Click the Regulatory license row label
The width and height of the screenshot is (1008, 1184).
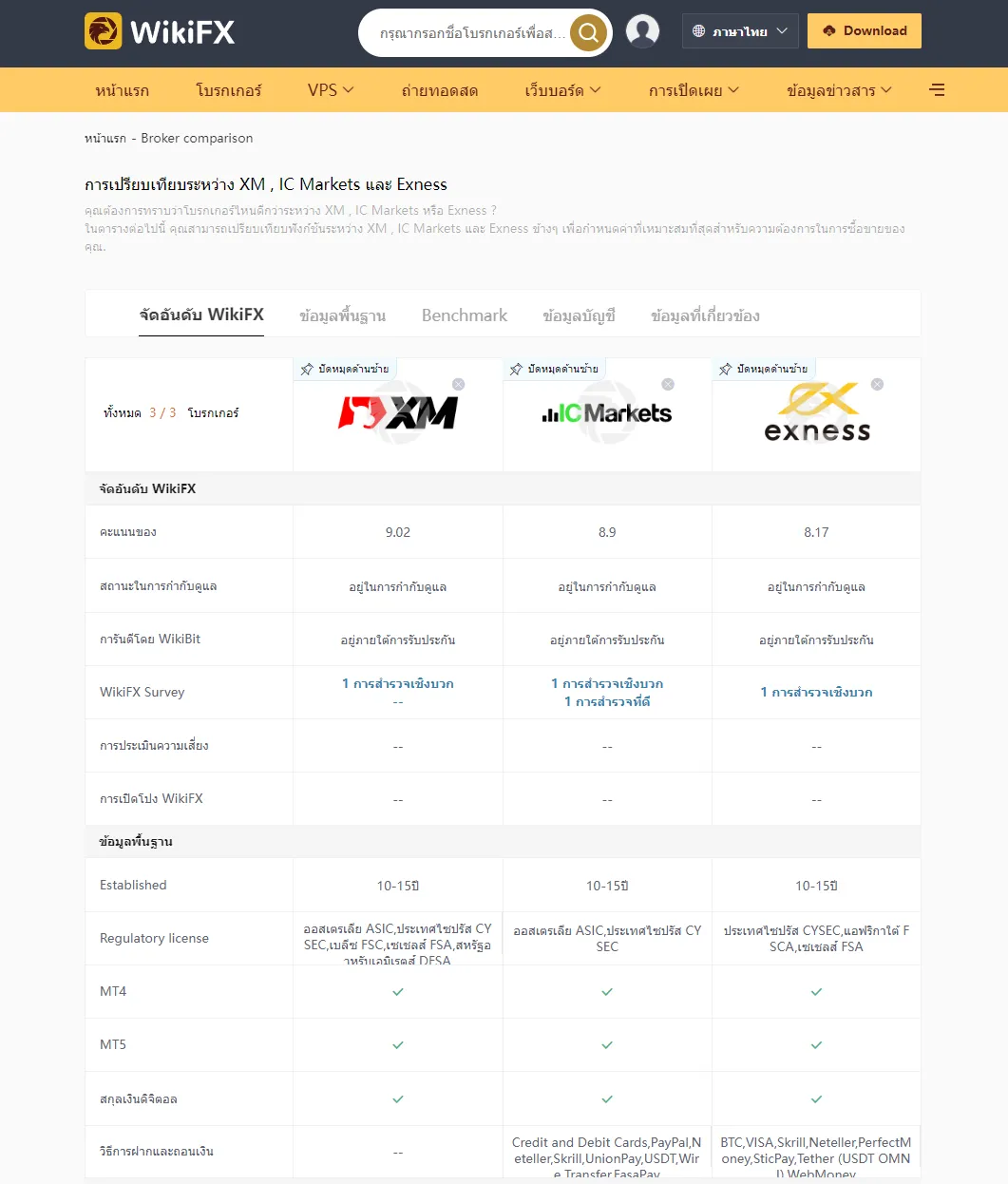pos(154,938)
